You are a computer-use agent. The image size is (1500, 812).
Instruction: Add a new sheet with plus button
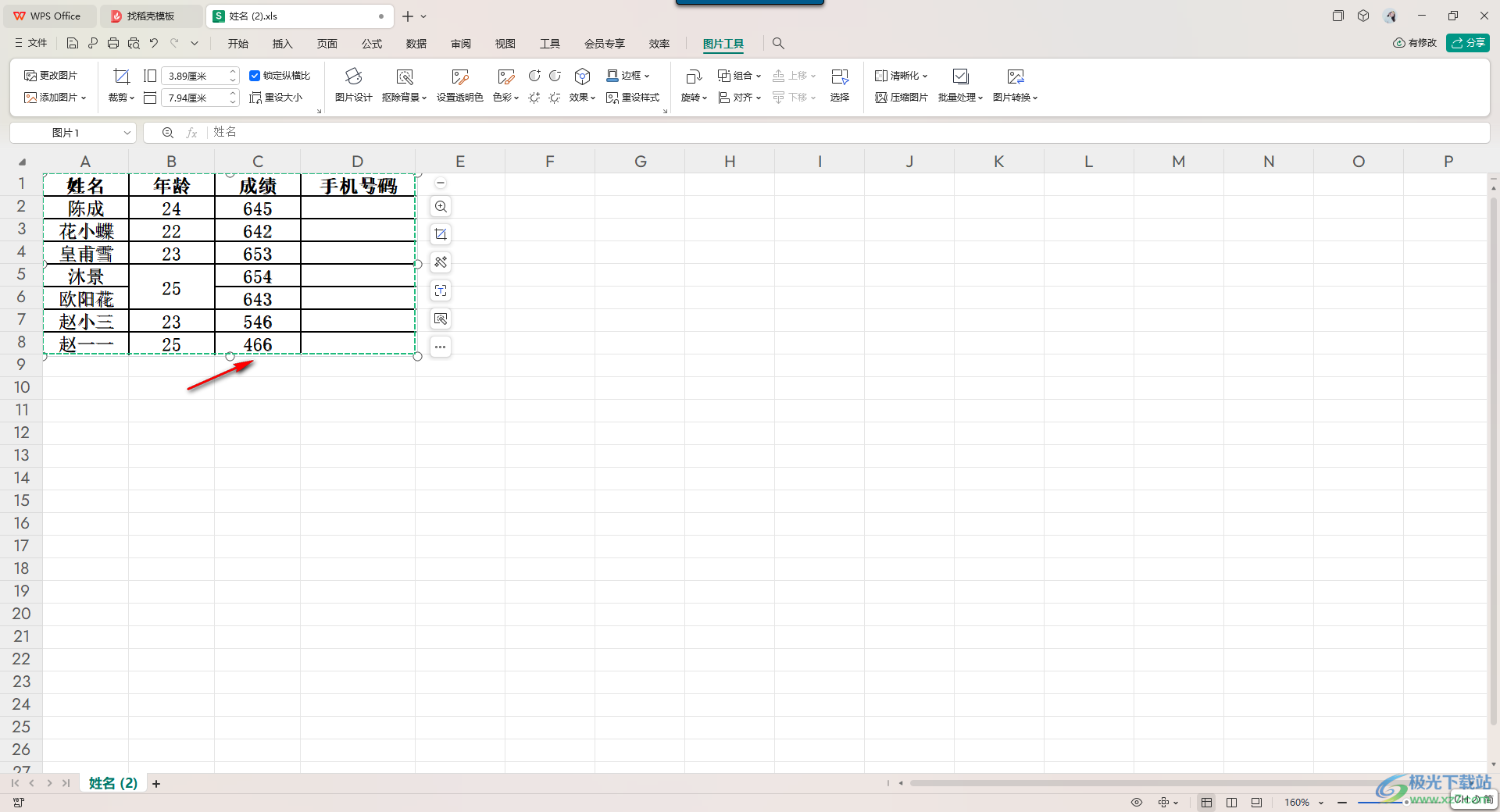156,784
